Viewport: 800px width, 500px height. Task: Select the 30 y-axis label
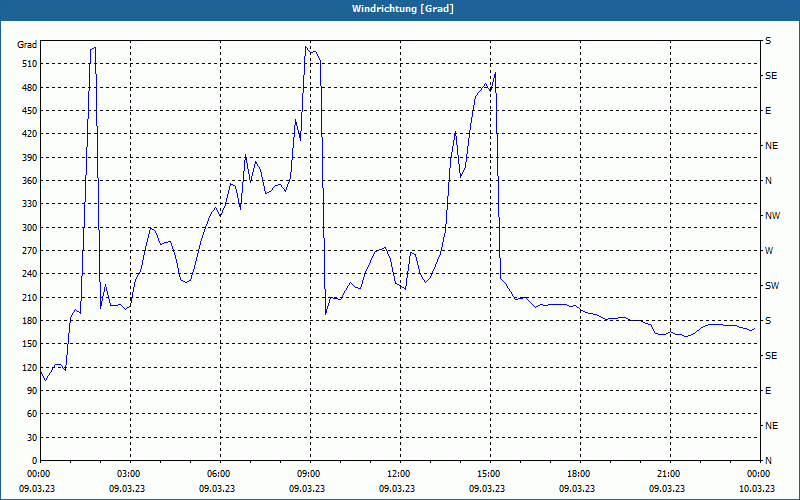pos(32,437)
